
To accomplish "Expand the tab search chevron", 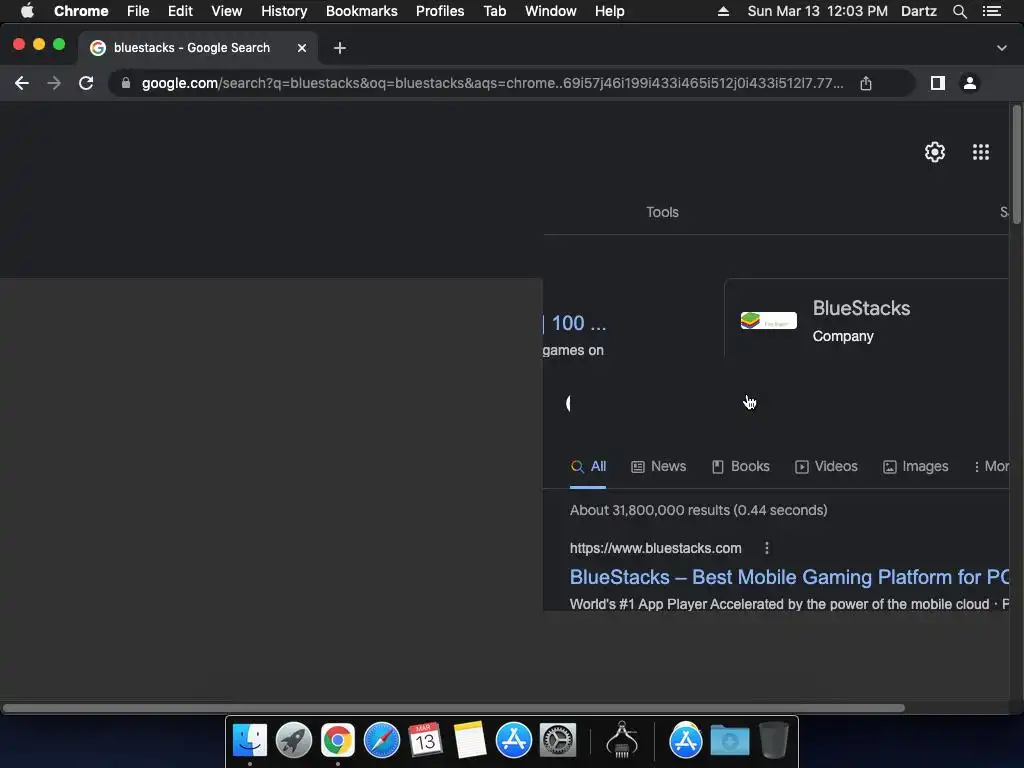I will (x=1002, y=48).
